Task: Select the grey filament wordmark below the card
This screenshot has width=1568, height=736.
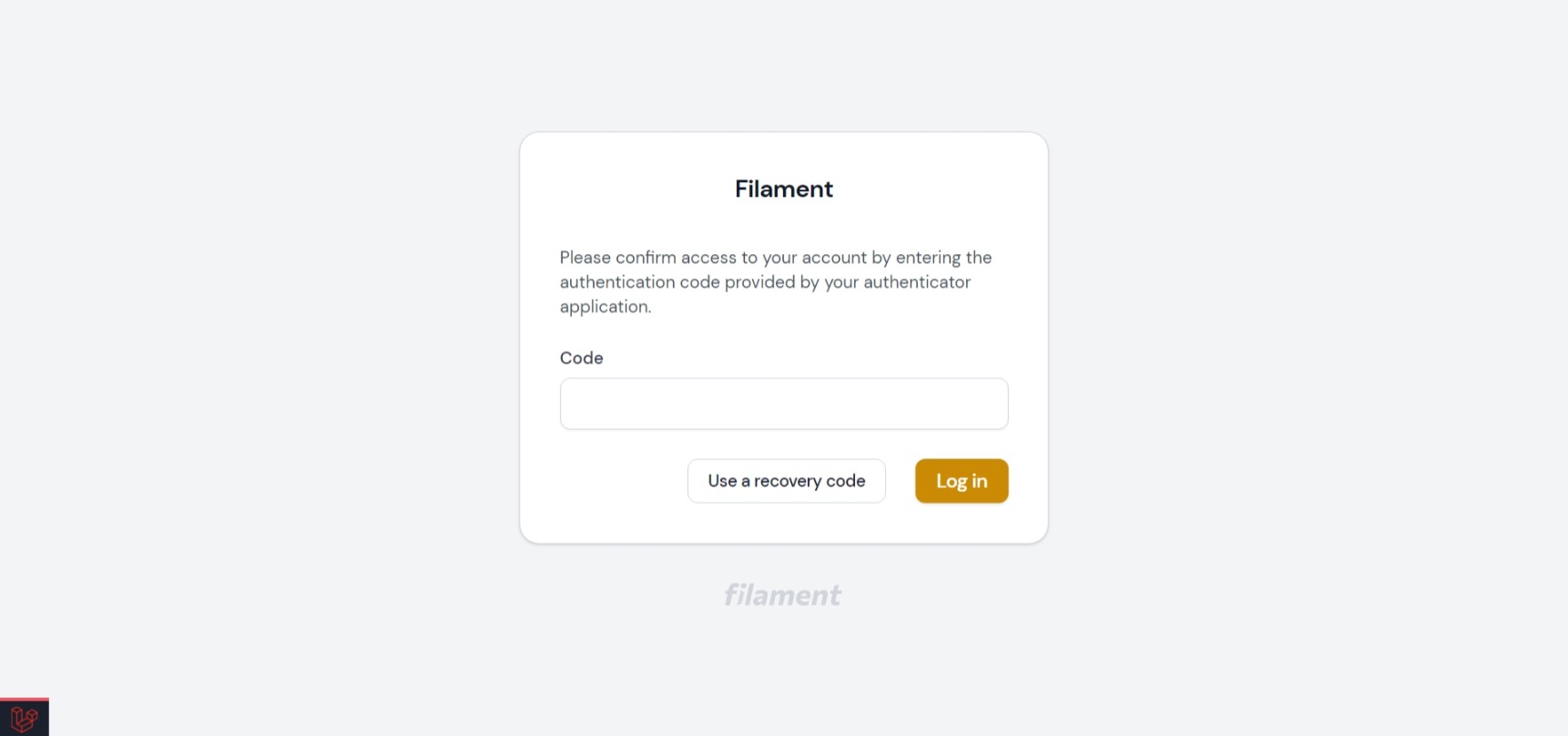Action: pos(782,595)
